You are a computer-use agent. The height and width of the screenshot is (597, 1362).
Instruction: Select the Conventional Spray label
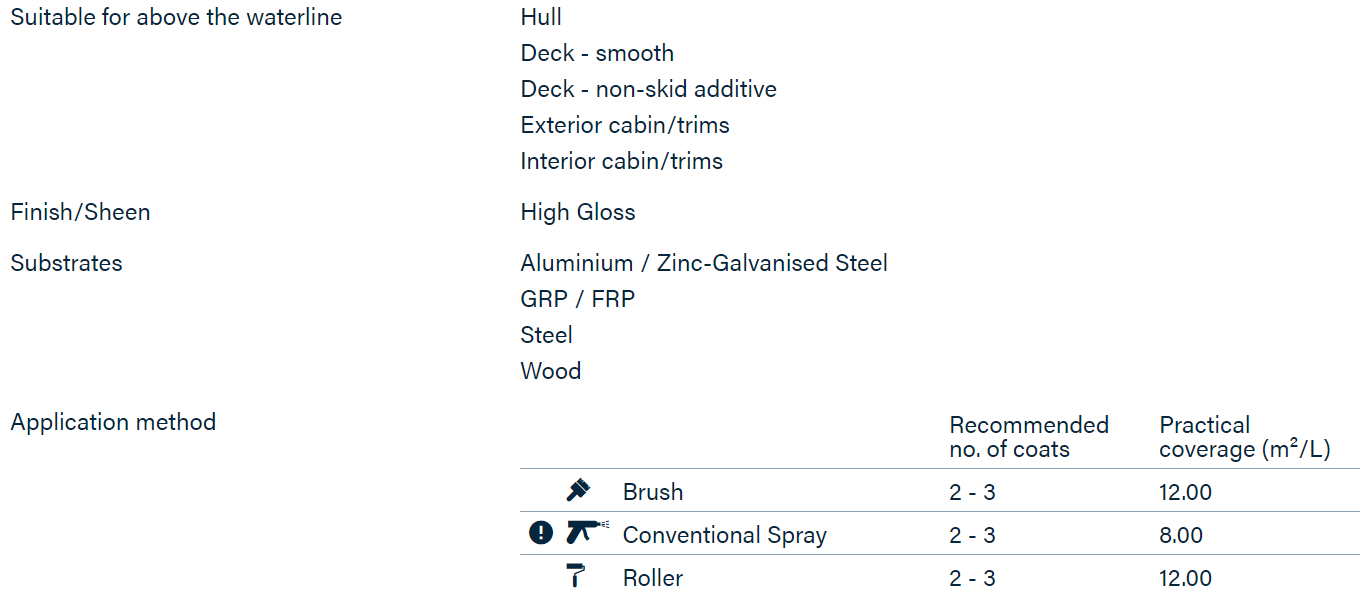click(725, 535)
